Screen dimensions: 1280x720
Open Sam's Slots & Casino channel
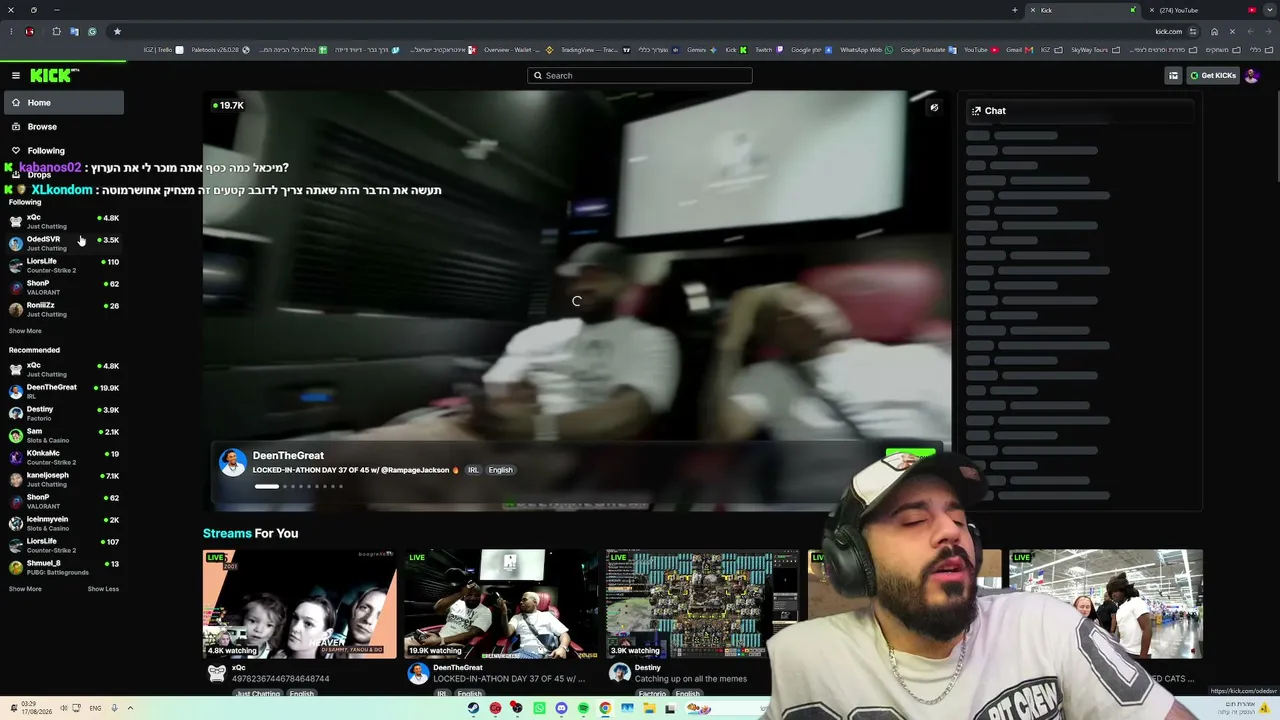click(x=63, y=435)
